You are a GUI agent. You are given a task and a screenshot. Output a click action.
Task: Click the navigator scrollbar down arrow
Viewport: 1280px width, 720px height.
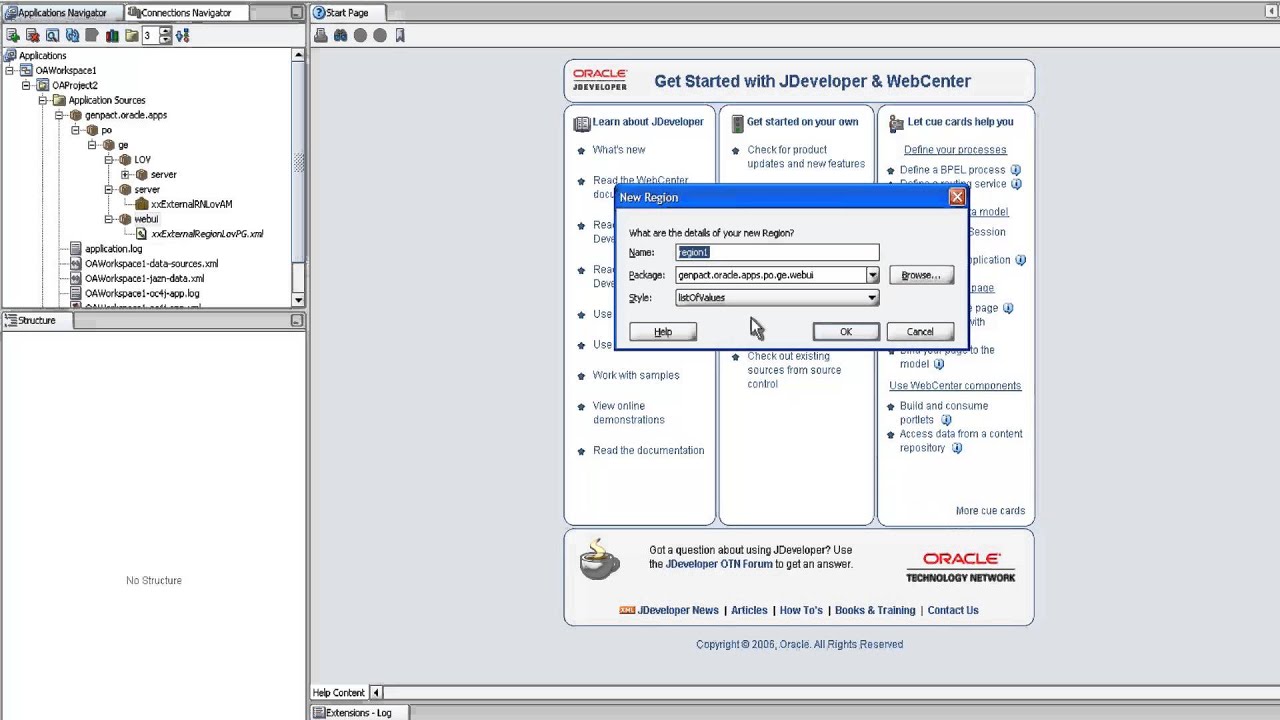click(298, 300)
